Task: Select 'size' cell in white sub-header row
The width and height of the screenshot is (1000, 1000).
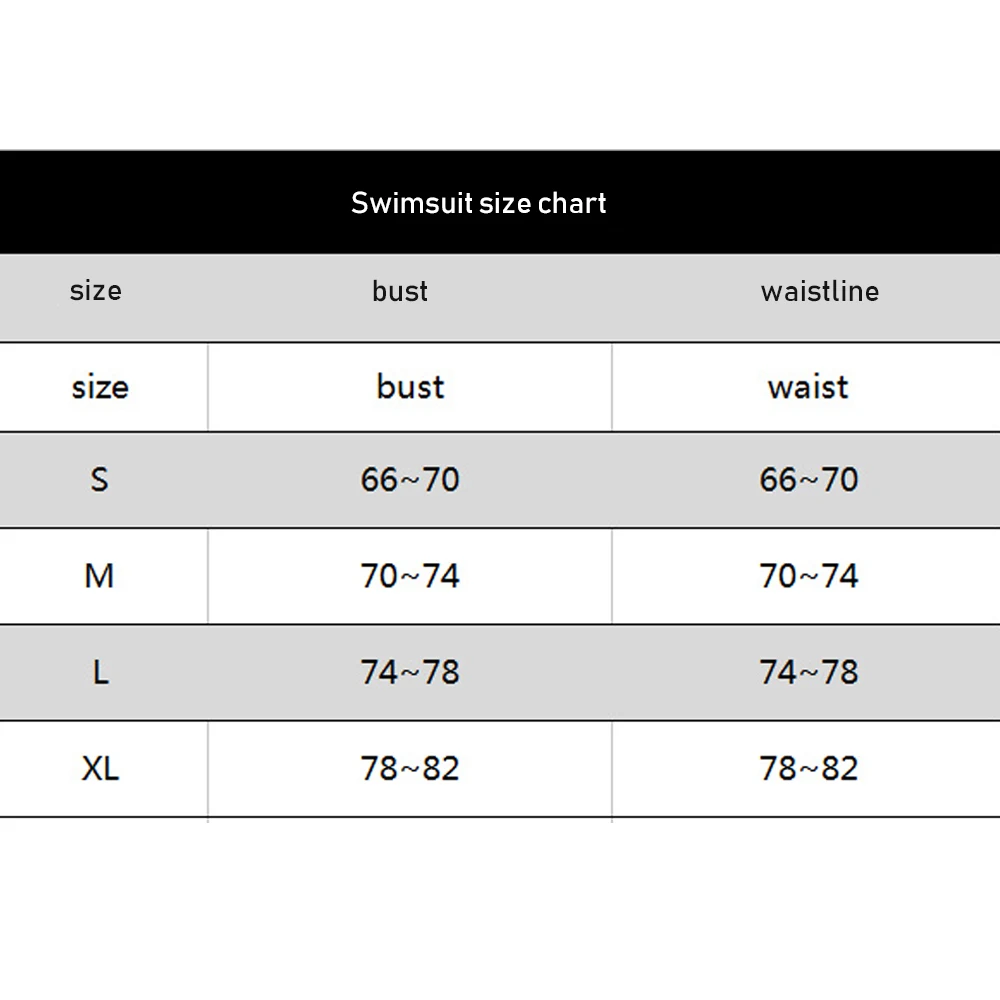Action: point(100,387)
